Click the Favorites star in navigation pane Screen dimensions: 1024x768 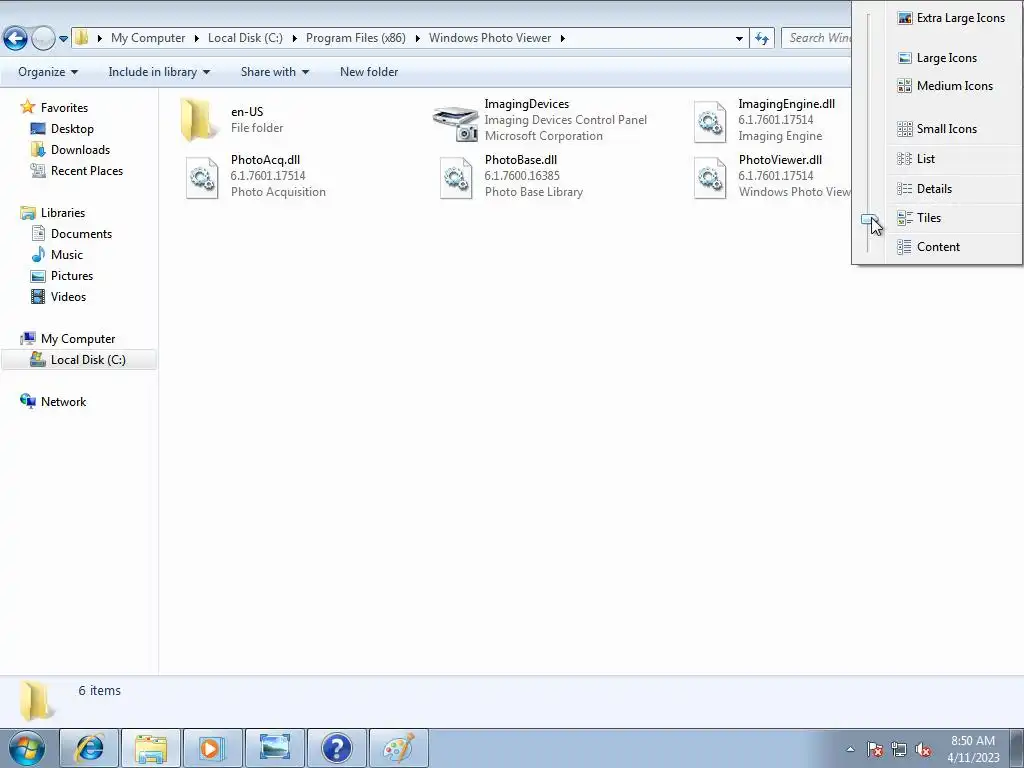[x=27, y=106]
